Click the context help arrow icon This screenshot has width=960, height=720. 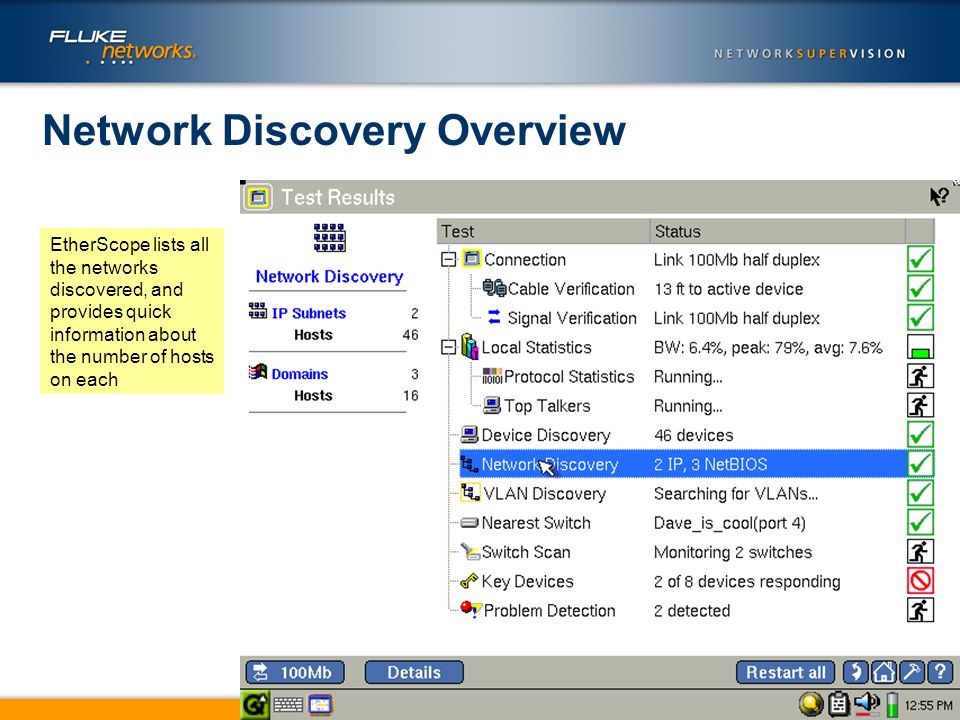coord(939,197)
